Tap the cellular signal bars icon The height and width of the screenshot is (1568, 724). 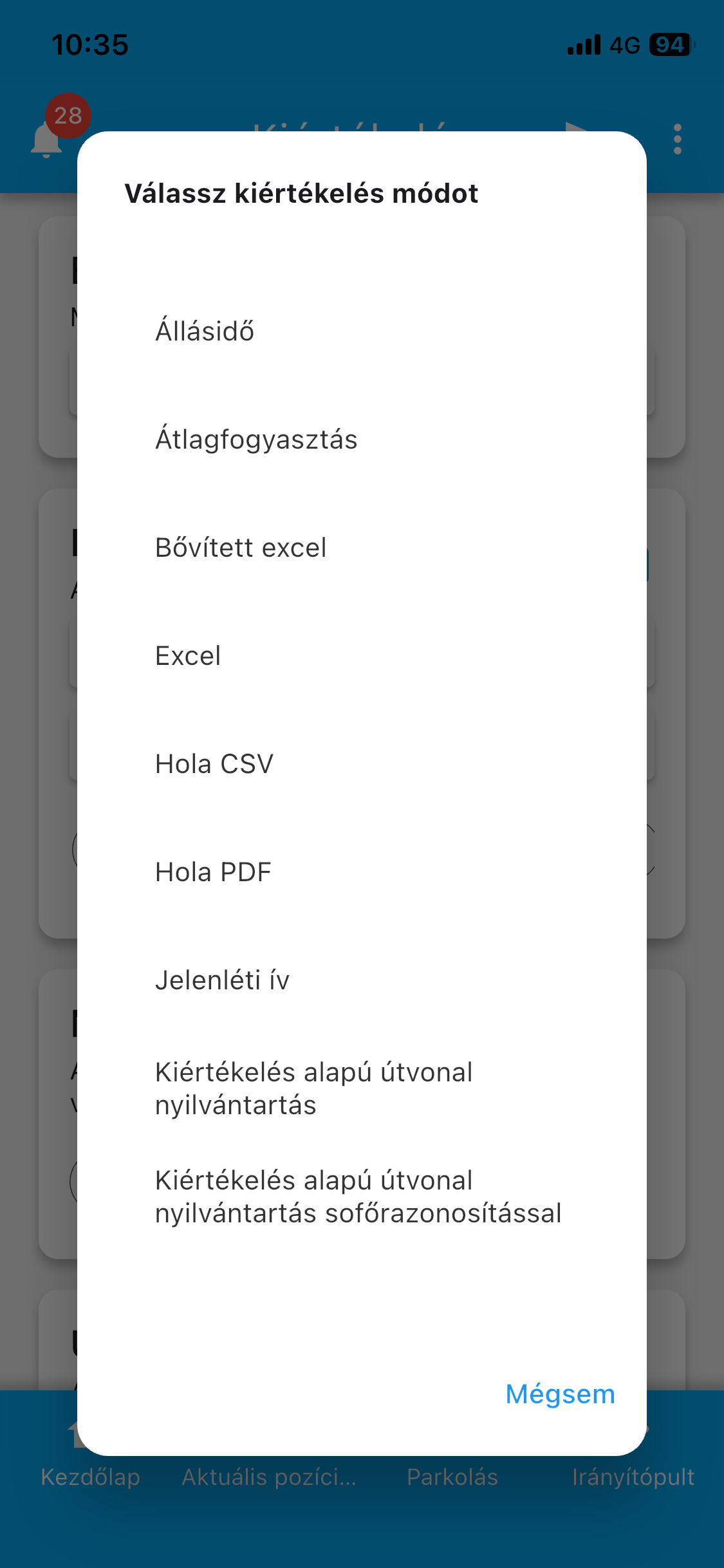tap(583, 46)
